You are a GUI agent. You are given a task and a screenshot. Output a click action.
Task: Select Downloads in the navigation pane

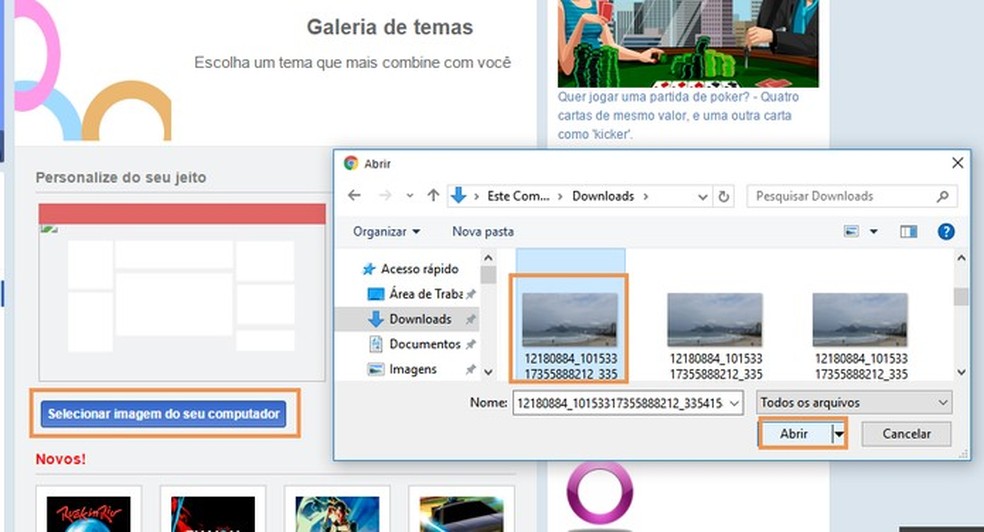409,319
